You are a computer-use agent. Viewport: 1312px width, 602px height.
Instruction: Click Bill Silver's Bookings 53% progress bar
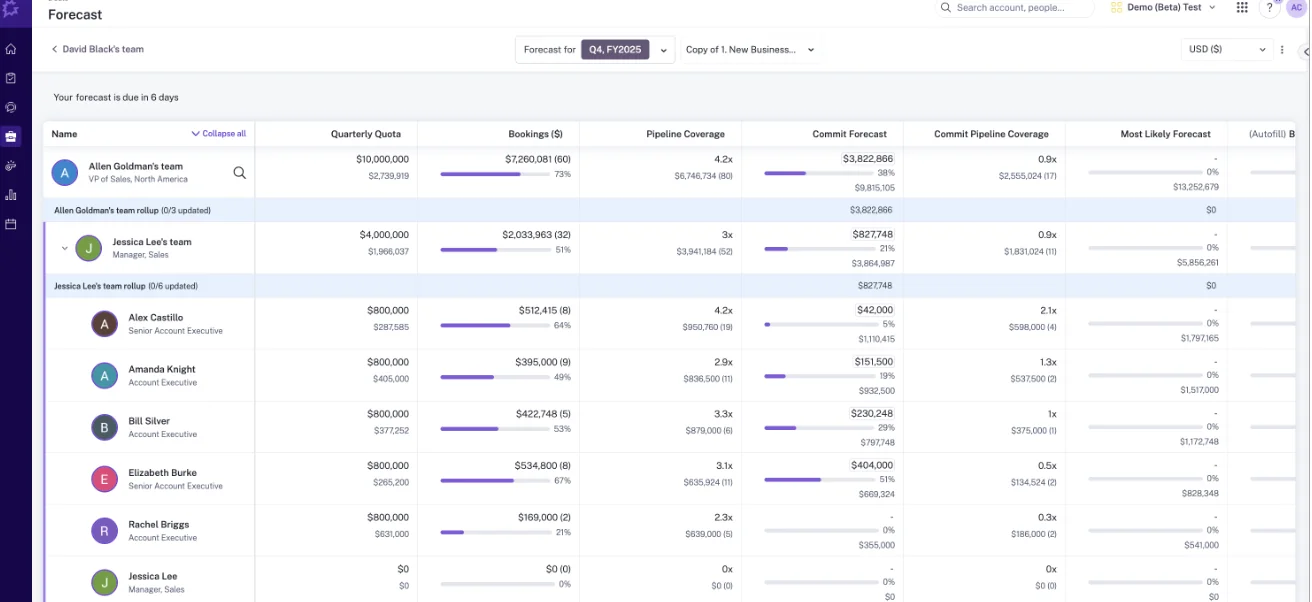[494, 429]
